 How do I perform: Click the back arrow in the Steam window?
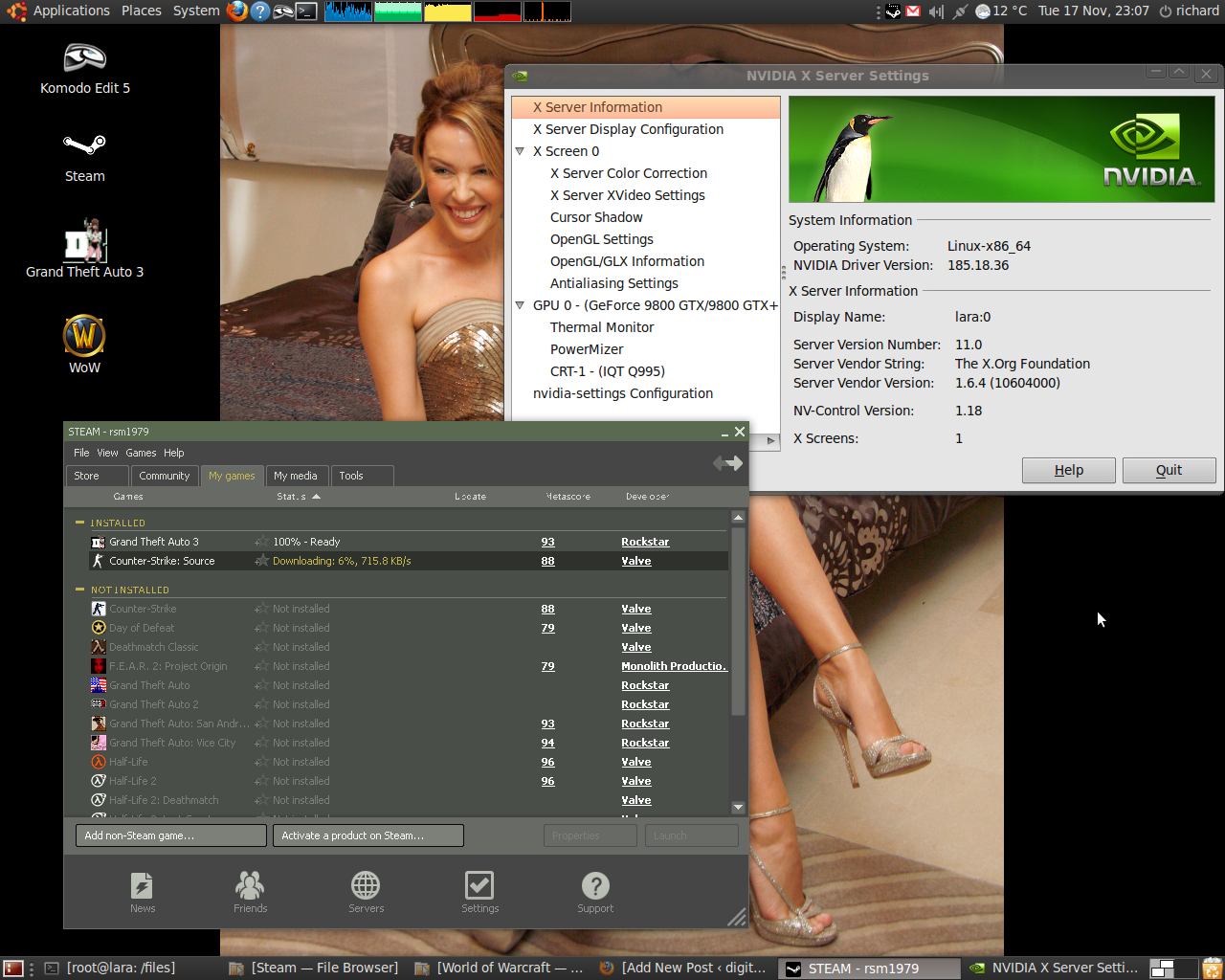[720, 463]
